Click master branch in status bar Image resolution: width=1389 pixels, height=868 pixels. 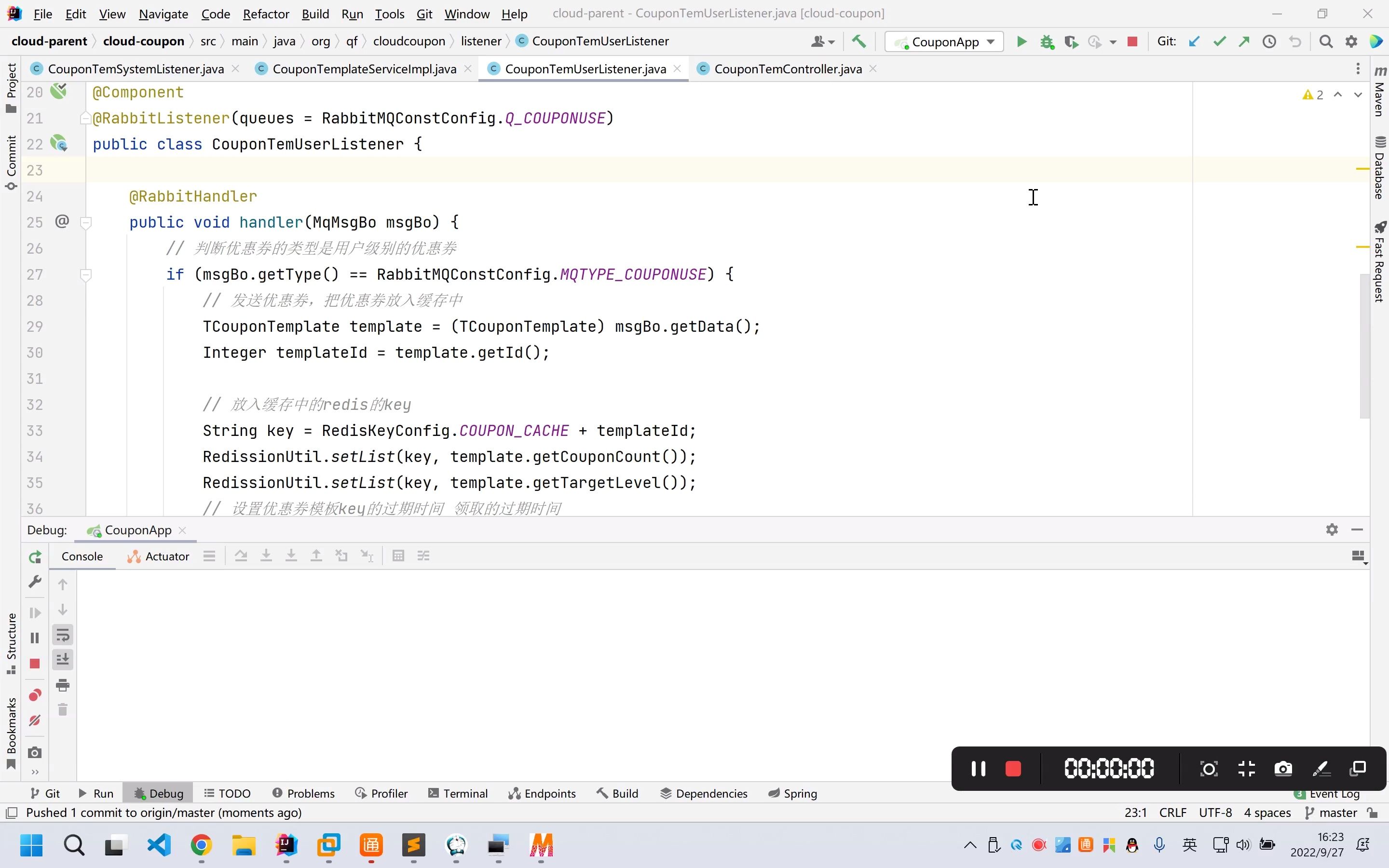tap(1331, 813)
